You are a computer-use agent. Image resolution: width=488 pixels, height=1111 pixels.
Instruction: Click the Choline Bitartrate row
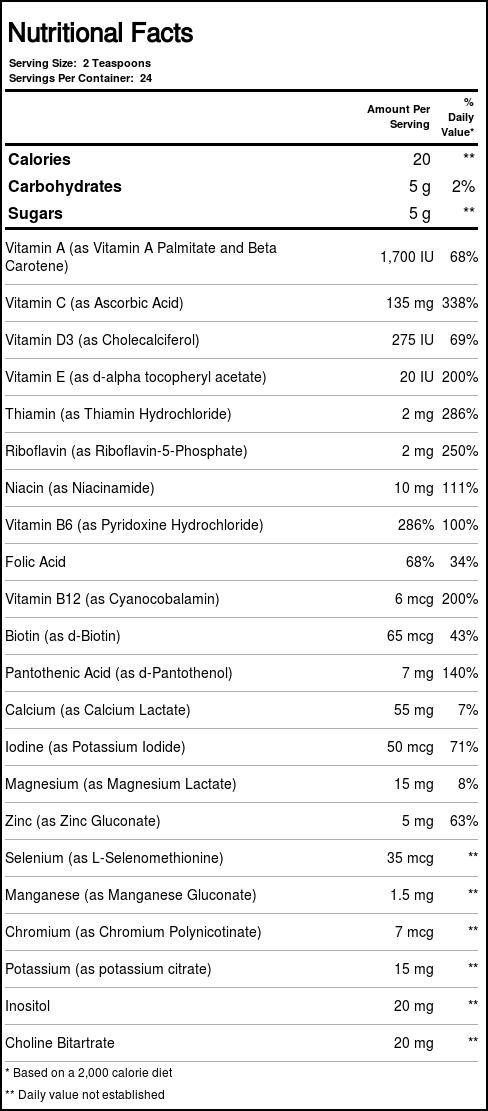[x=244, y=1042]
